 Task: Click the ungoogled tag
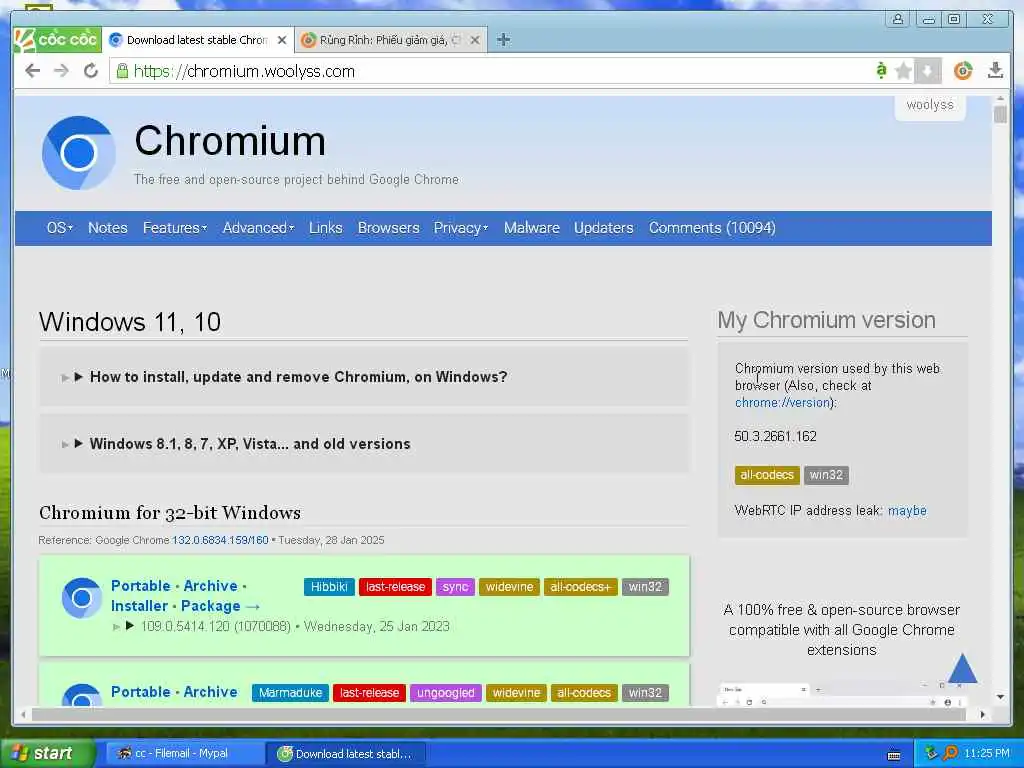[x=446, y=693]
